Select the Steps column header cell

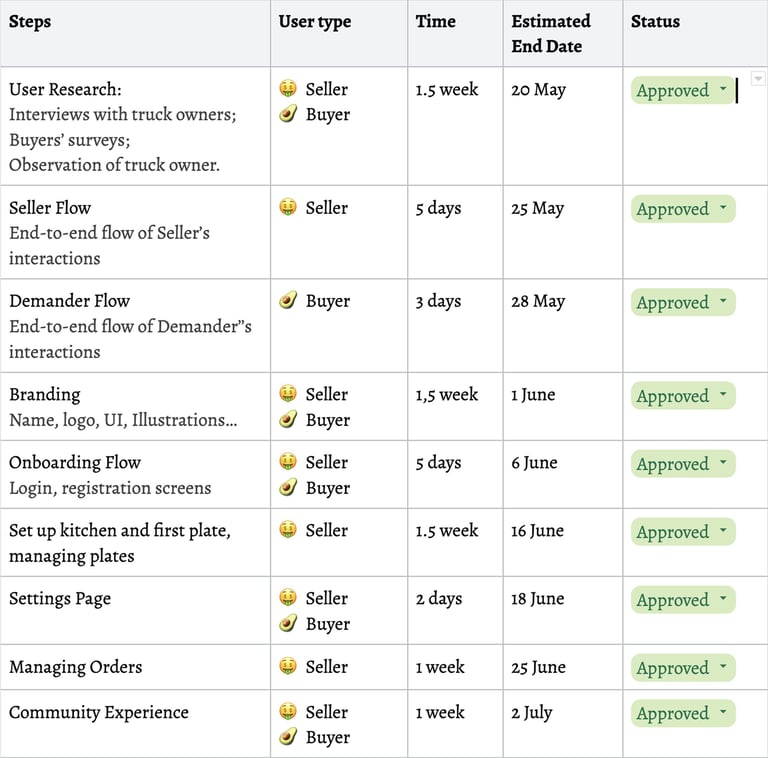point(135,33)
